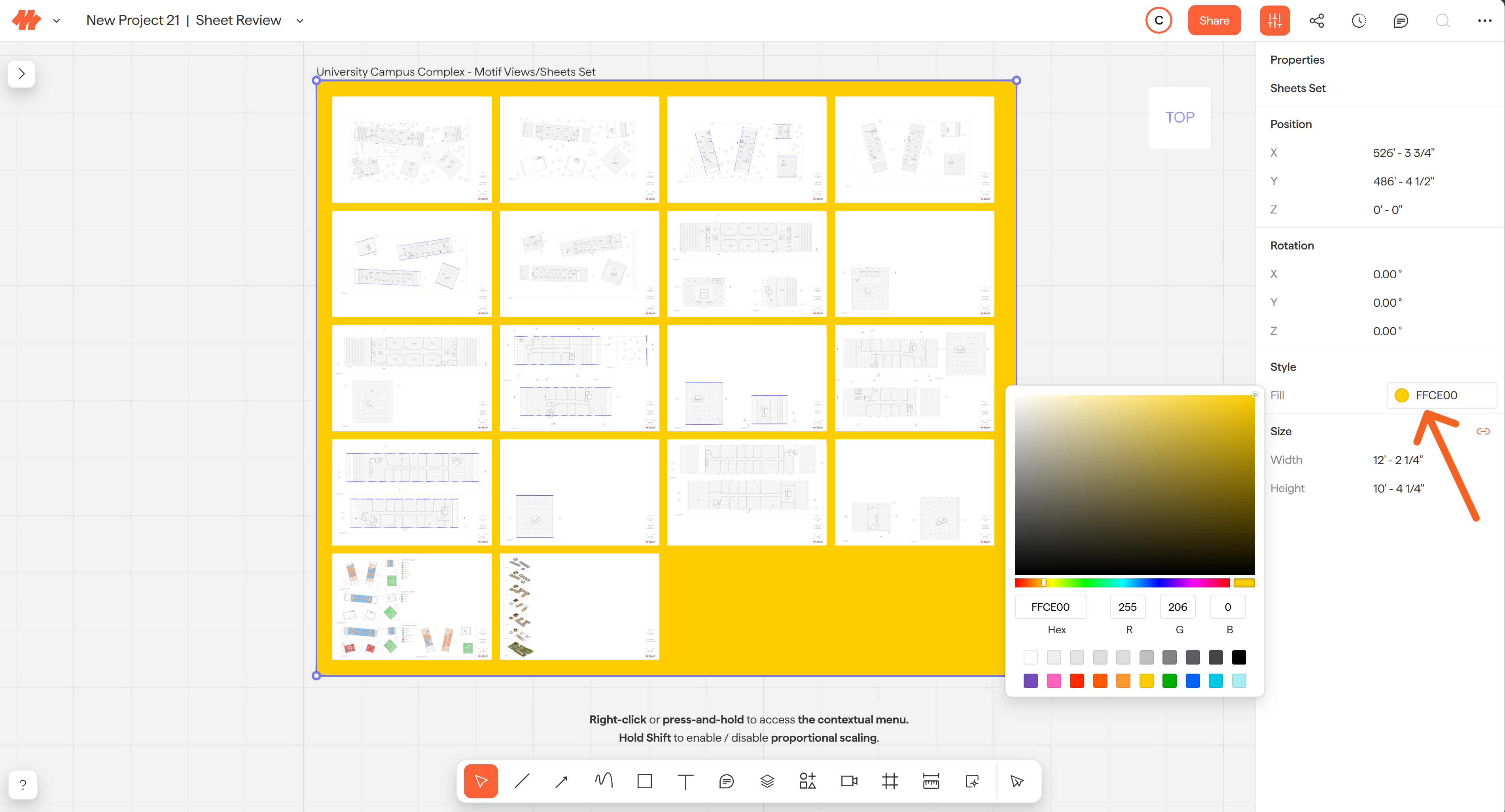The height and width of the screenshot is (812, 1505).
Task: Select the AI generate image tool
Action: pyautogui.click(x=972, y=781)
